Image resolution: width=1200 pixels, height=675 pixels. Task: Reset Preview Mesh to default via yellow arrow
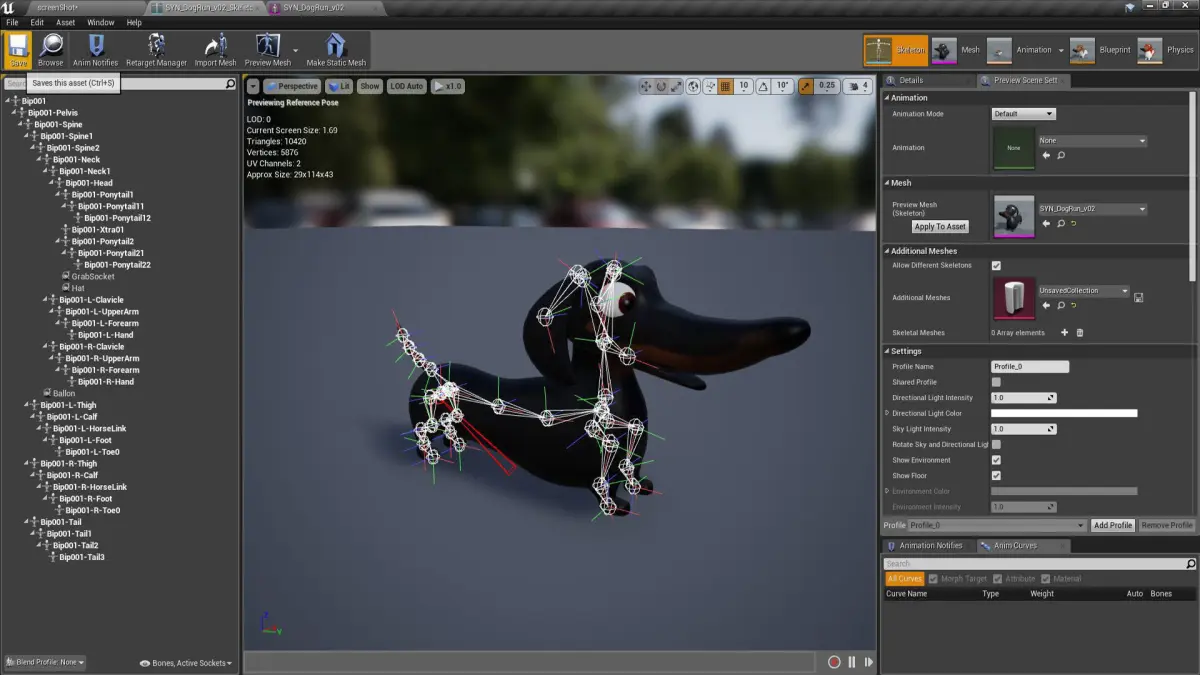point(1074,223)
